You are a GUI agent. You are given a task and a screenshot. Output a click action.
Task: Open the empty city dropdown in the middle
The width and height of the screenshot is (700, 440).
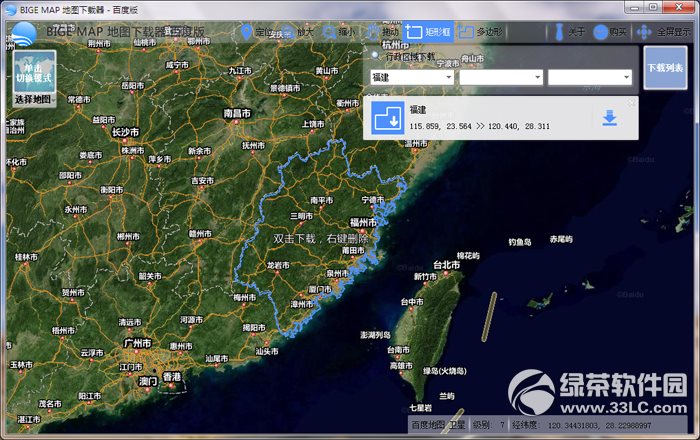501,77
